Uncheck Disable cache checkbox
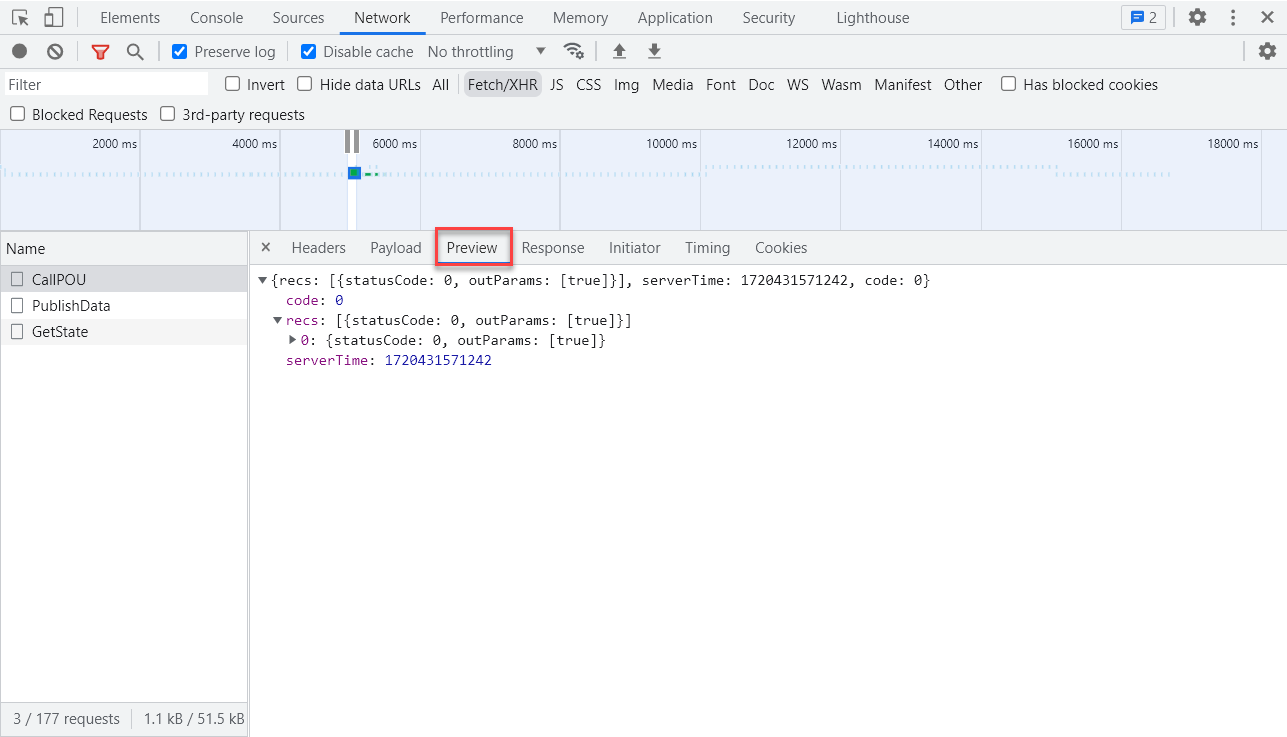The height and width of the screenshot is (737, 1287). point(309,51)
